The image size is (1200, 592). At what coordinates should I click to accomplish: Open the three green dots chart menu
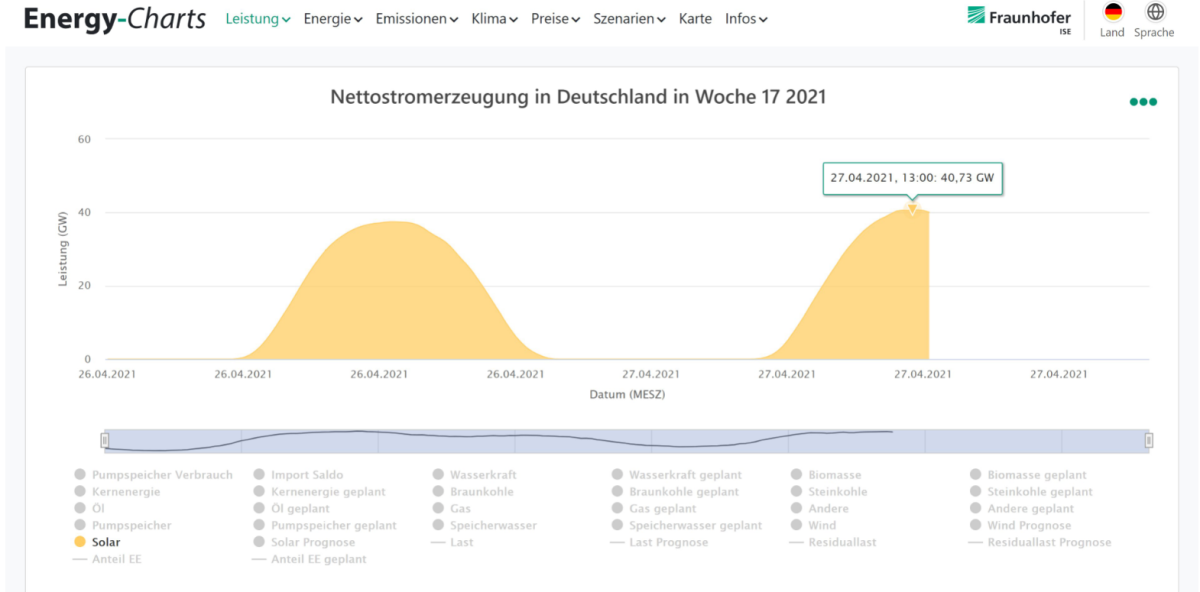1143,102
